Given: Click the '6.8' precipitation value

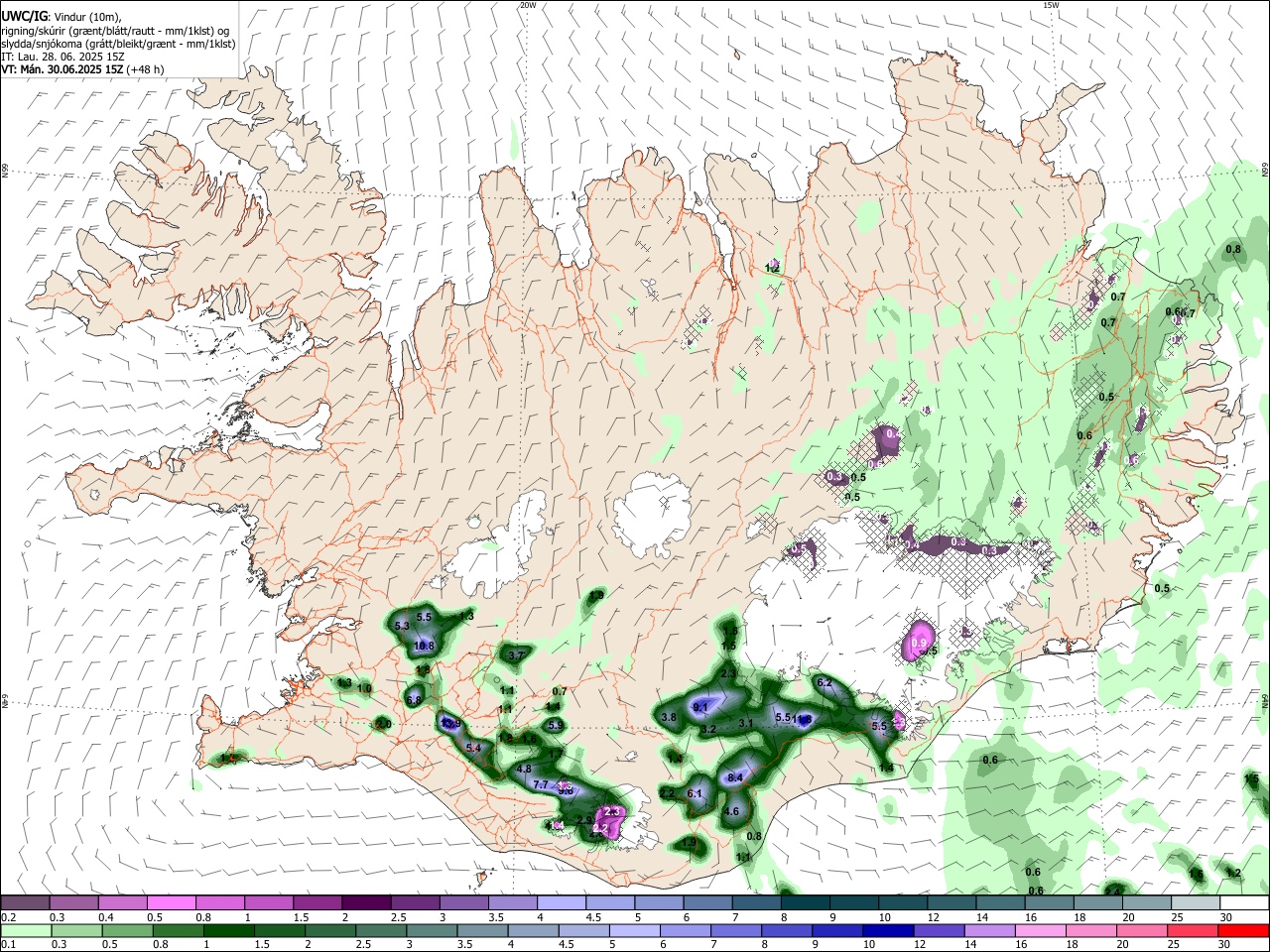Looking at the screenshot, I should coord(414,700).
